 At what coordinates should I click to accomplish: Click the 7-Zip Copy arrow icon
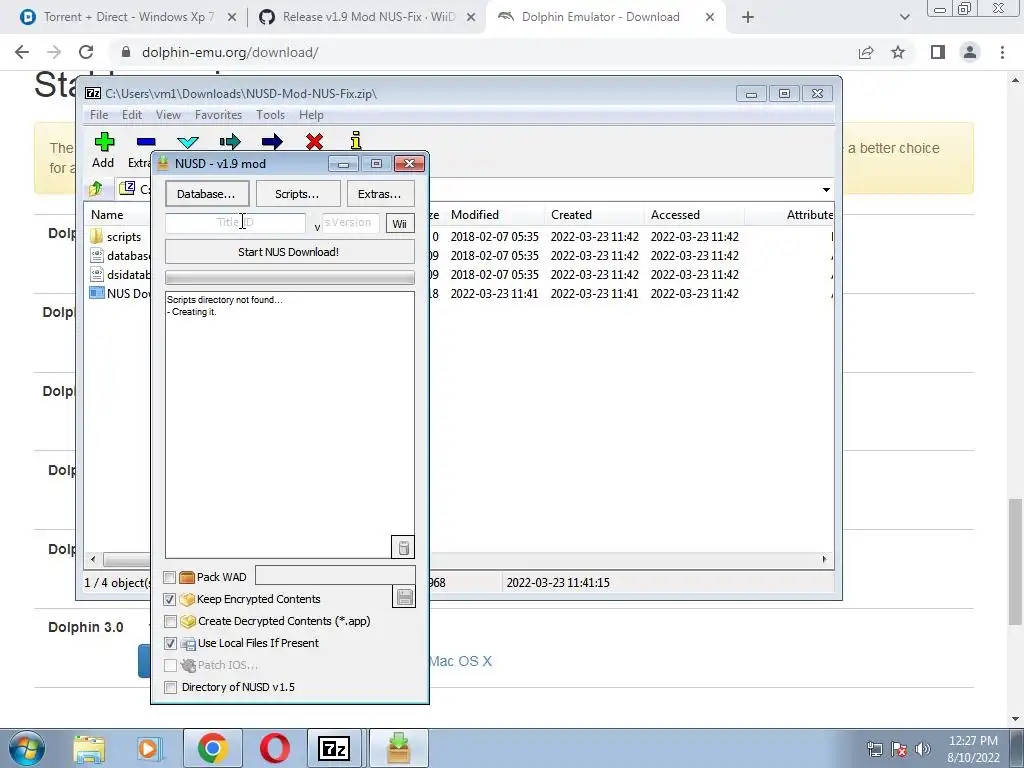click(x=230, y=142)
